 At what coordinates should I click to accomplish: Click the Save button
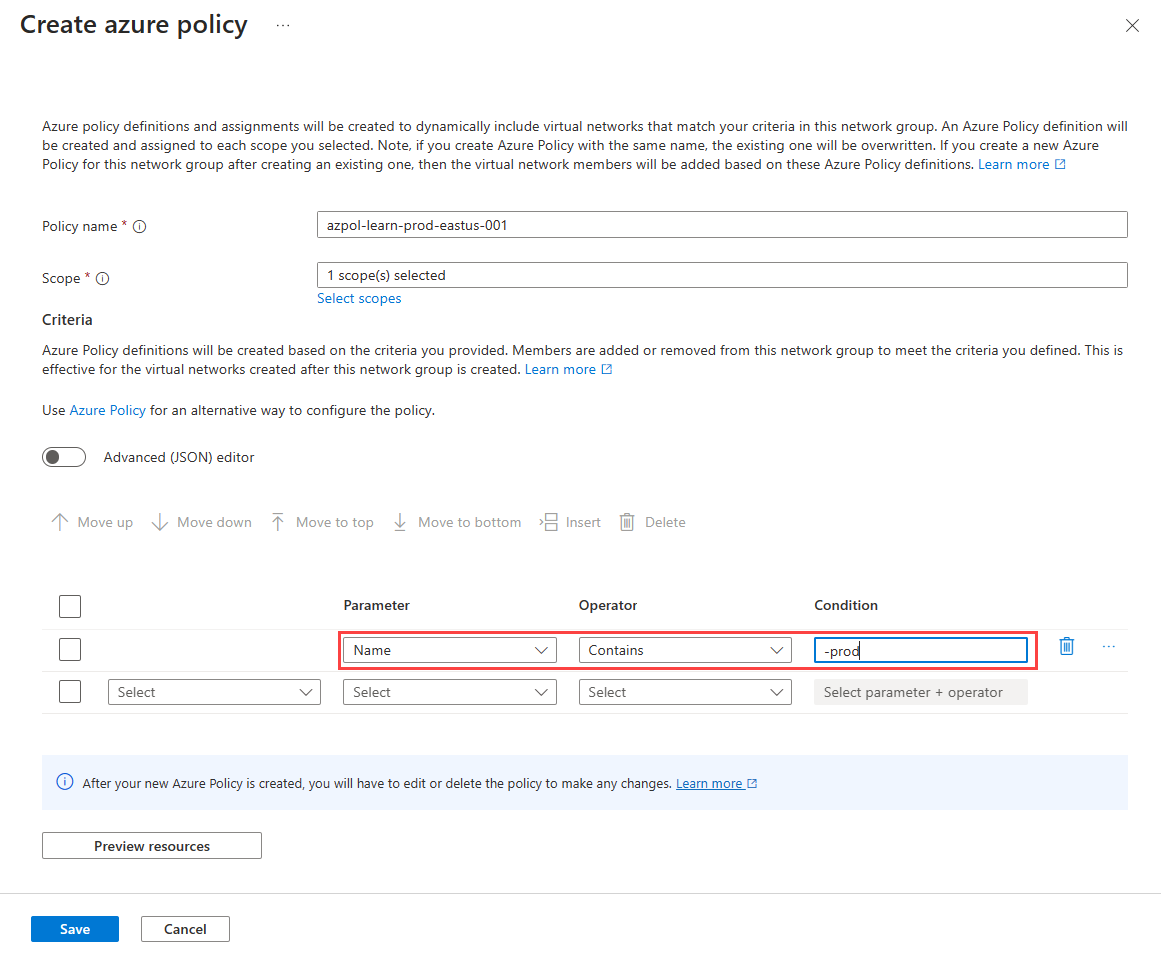75,929
